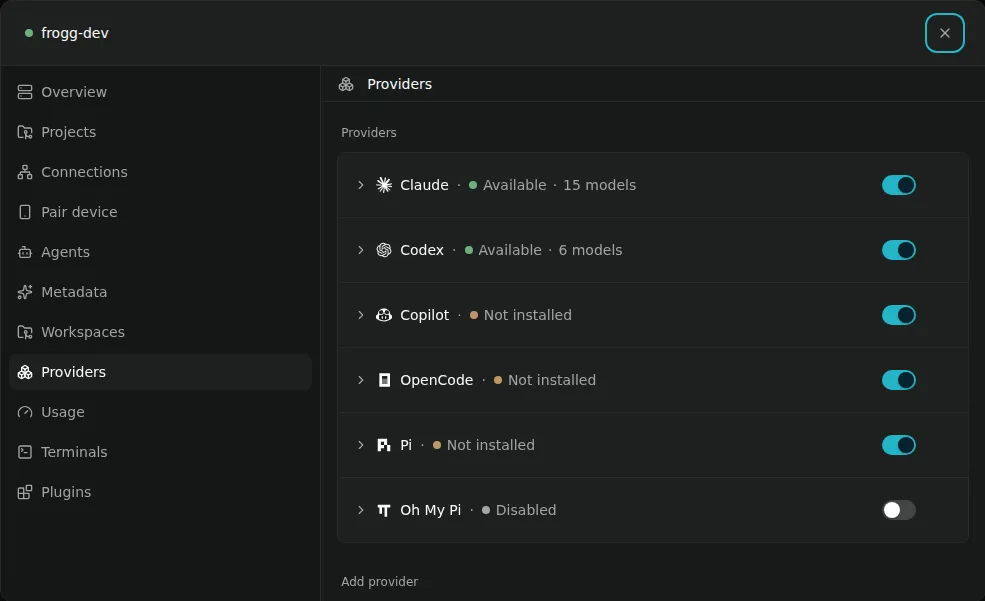Click the Pair device phone icon
The height and width of the screenshot is (601, 985).
point(24,212)
